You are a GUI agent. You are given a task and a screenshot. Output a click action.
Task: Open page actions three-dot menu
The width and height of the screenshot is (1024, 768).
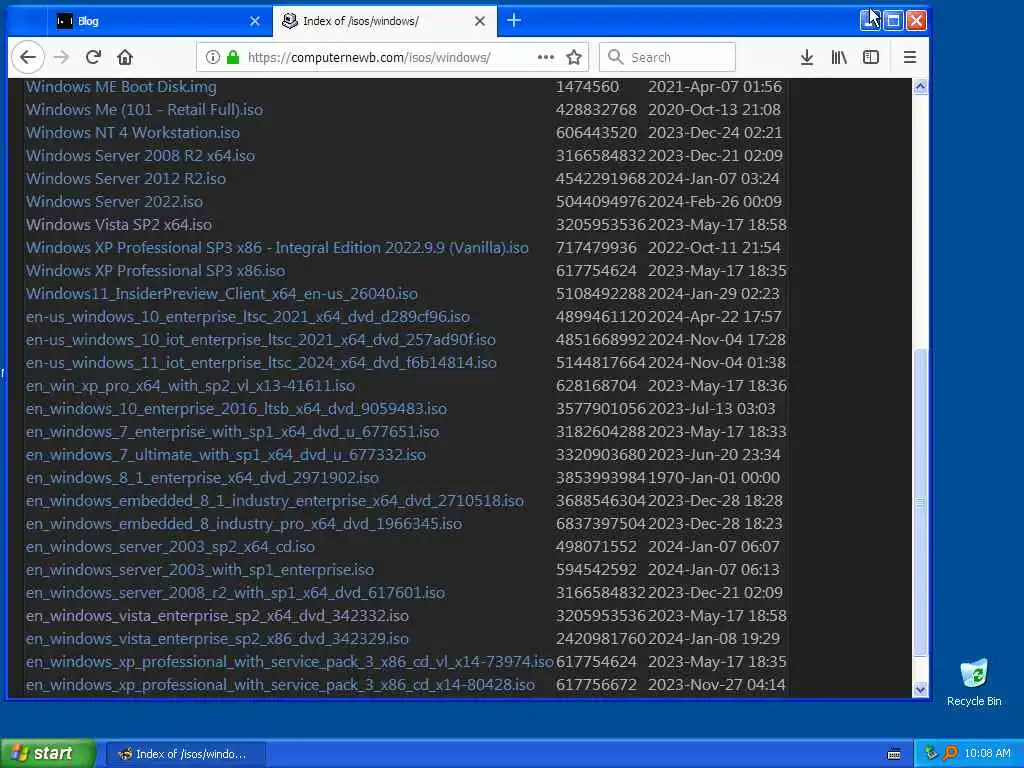pos(546,57)
